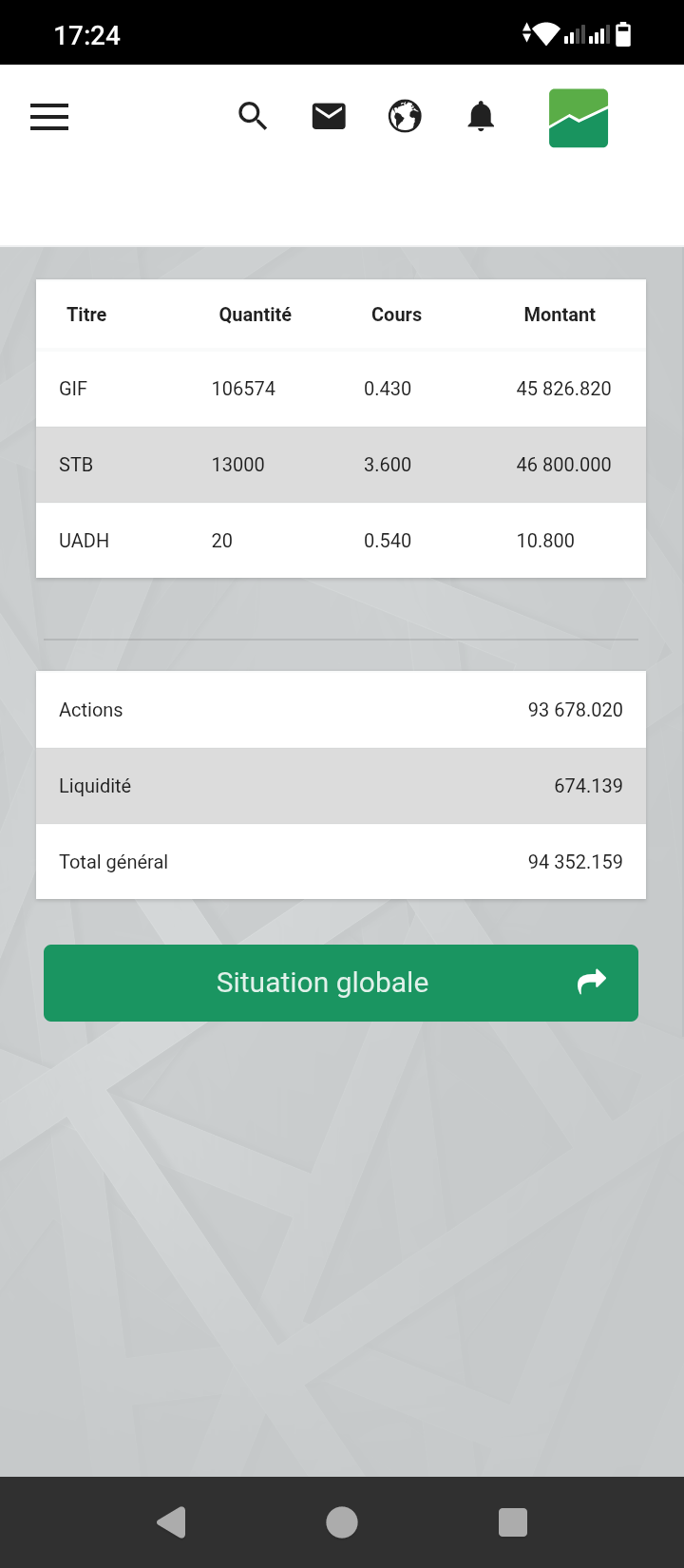Tap the Montant column header
684x1568 pixels.
pyautogui.click(x=560, y=315)
